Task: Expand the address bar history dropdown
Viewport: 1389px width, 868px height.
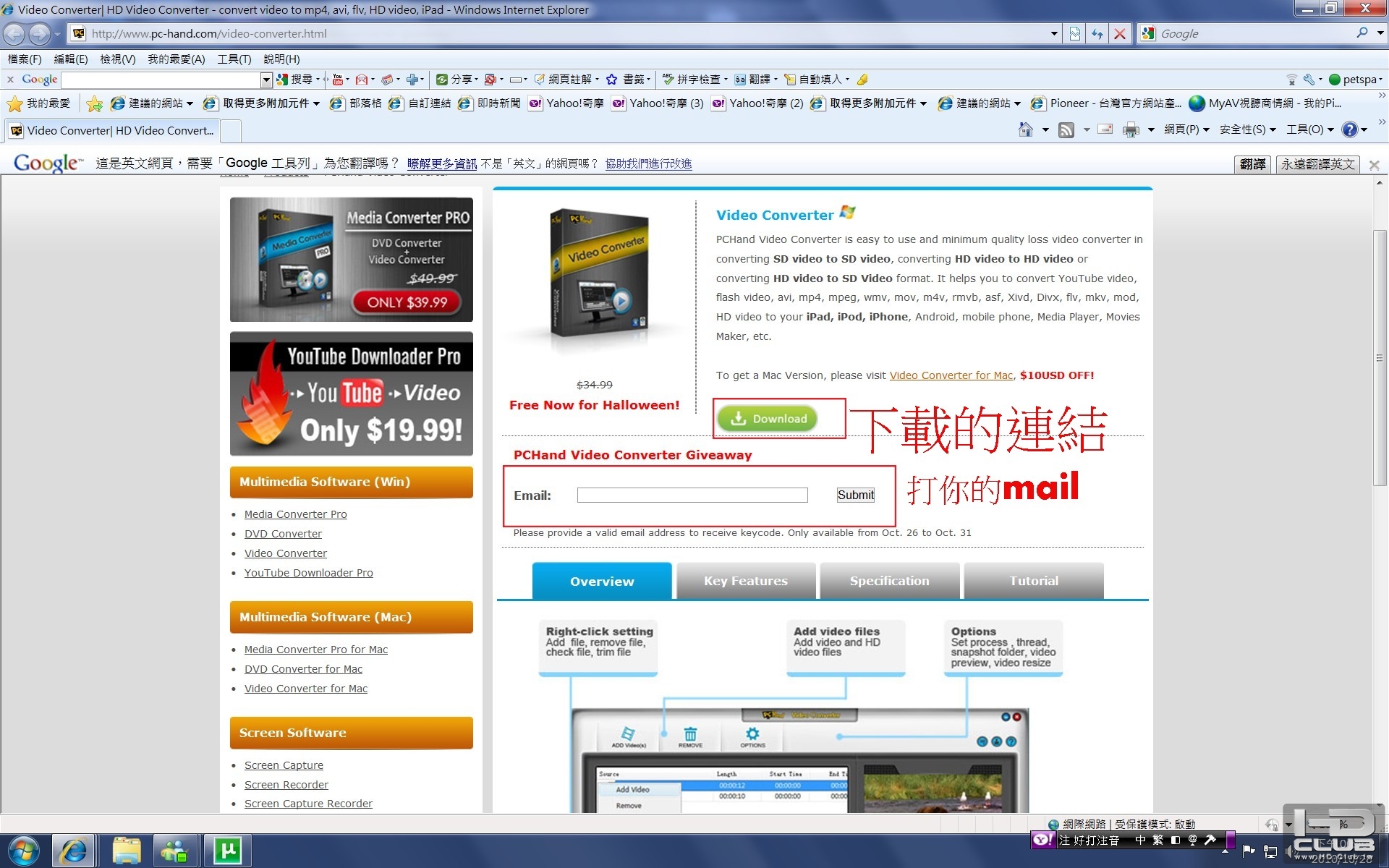Action: coord(1054,34)
